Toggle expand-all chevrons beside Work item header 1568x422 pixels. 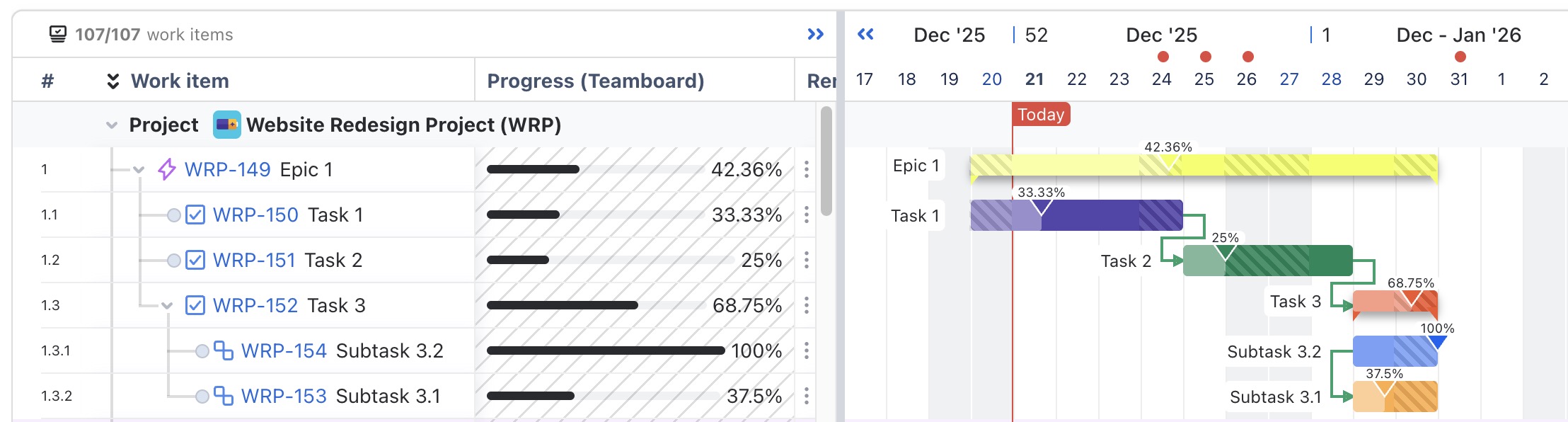click(x=113, y=81)
